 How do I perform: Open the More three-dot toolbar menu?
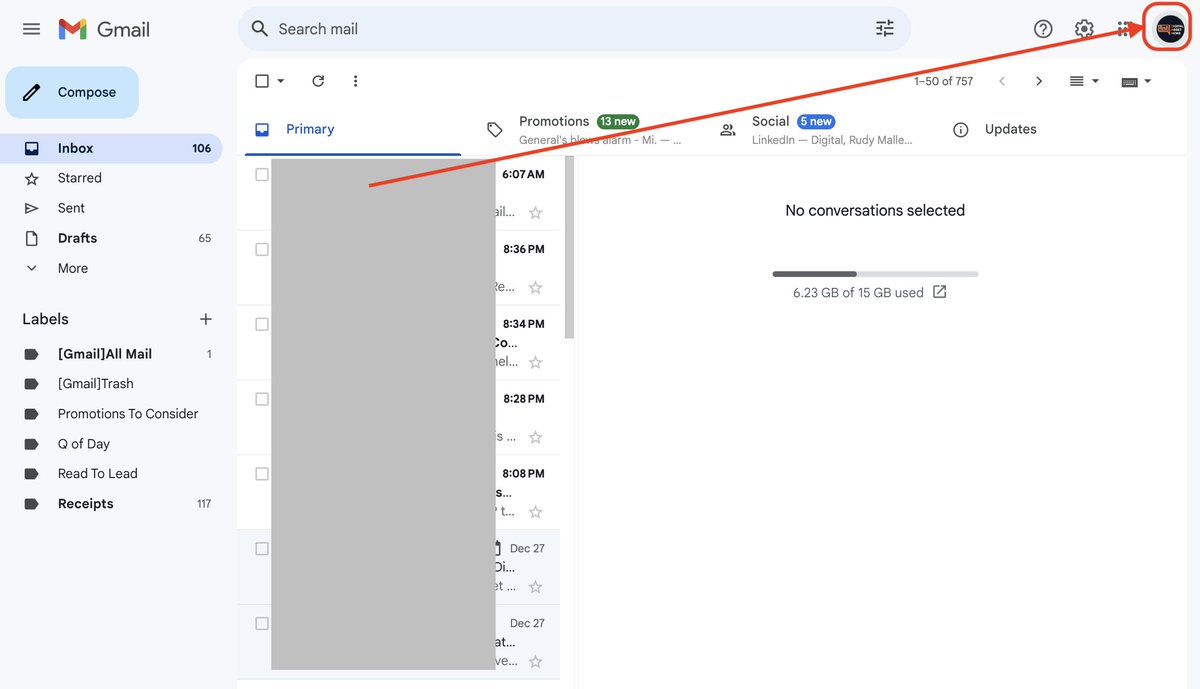point(355,81)
